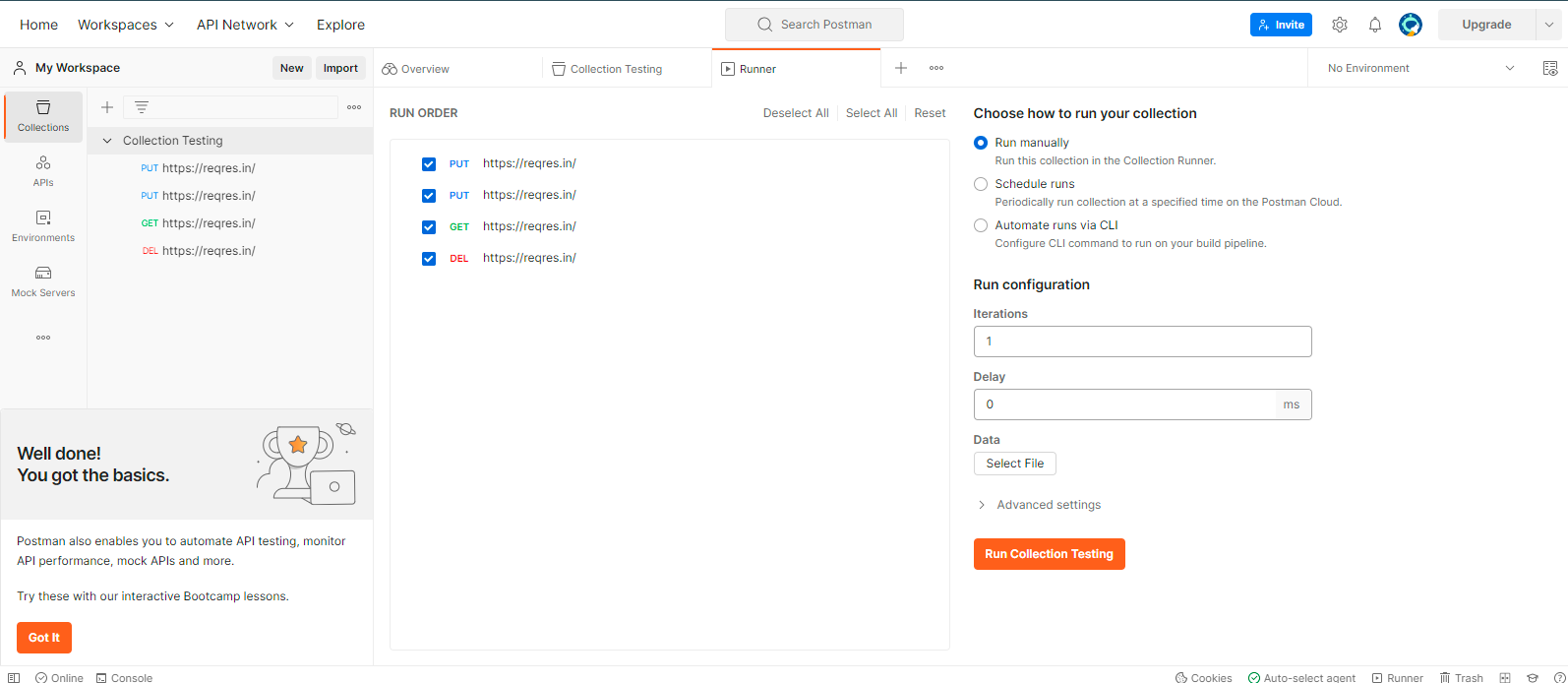
Task: Click Deselect All in run order
Action: tap(796, 113)
